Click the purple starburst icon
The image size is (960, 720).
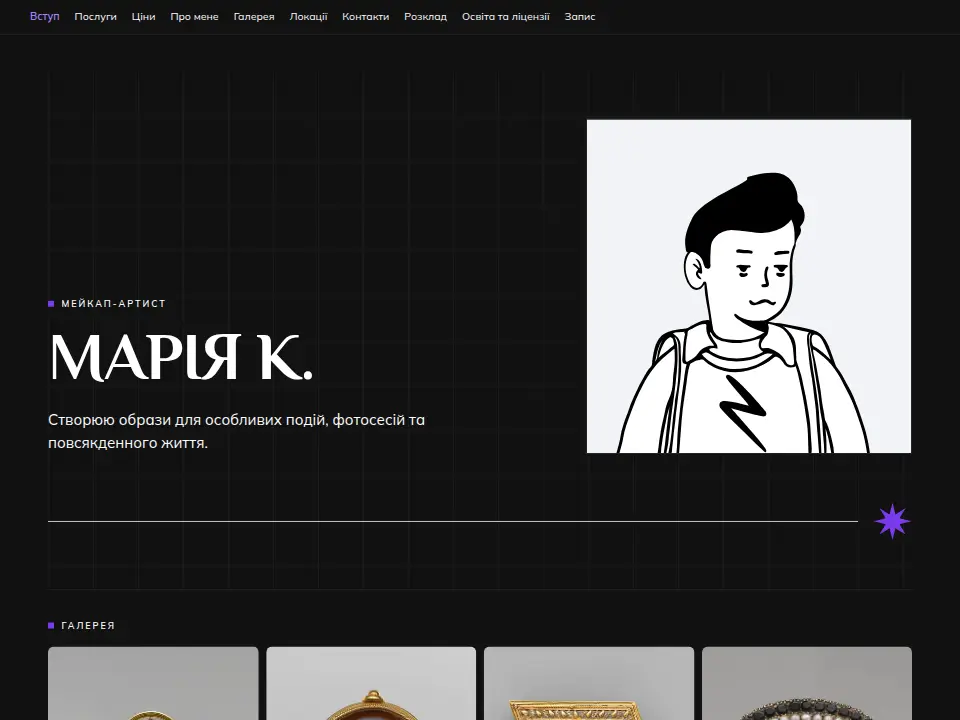pyautogui.click(x=892, y=522)
